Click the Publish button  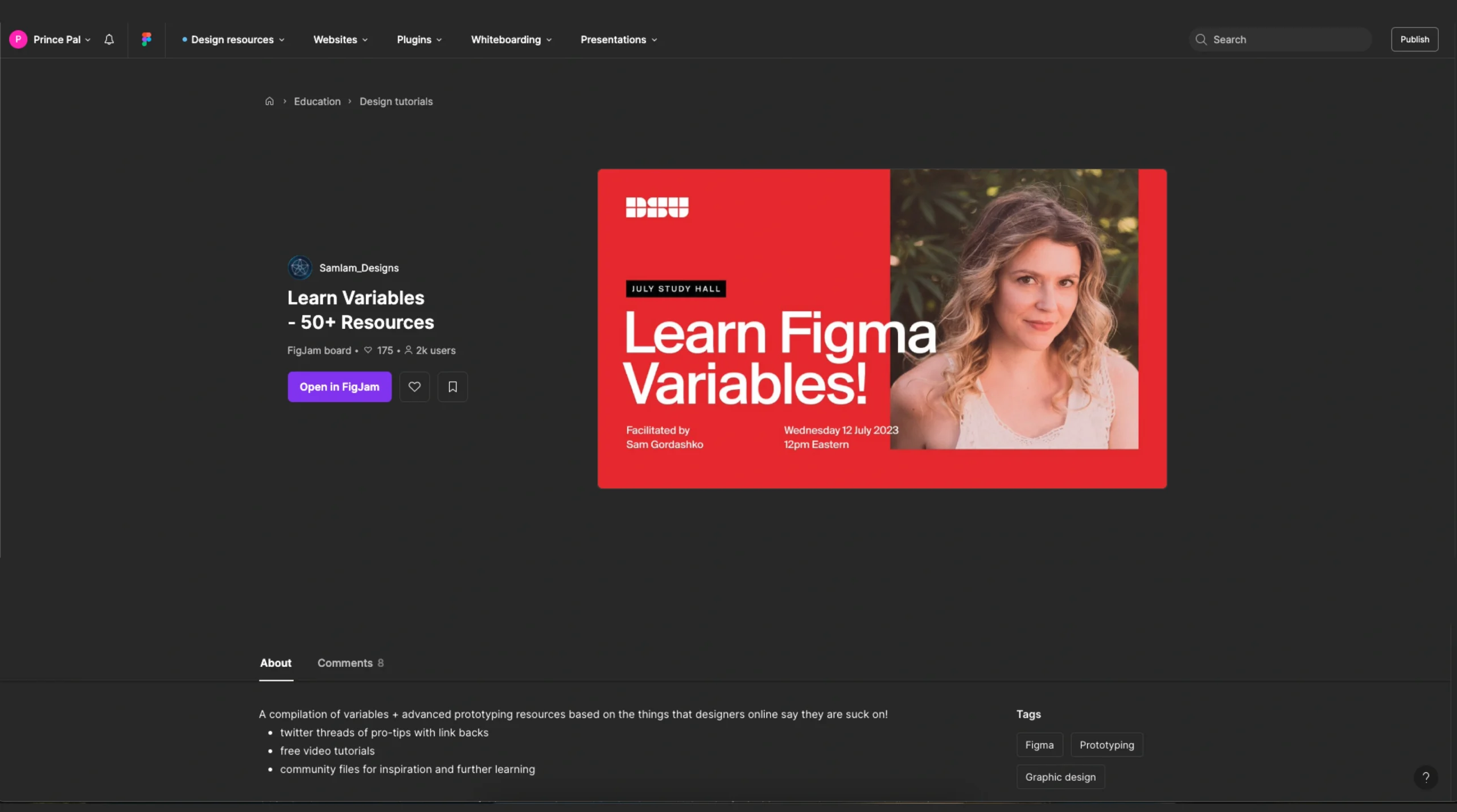1415,39
